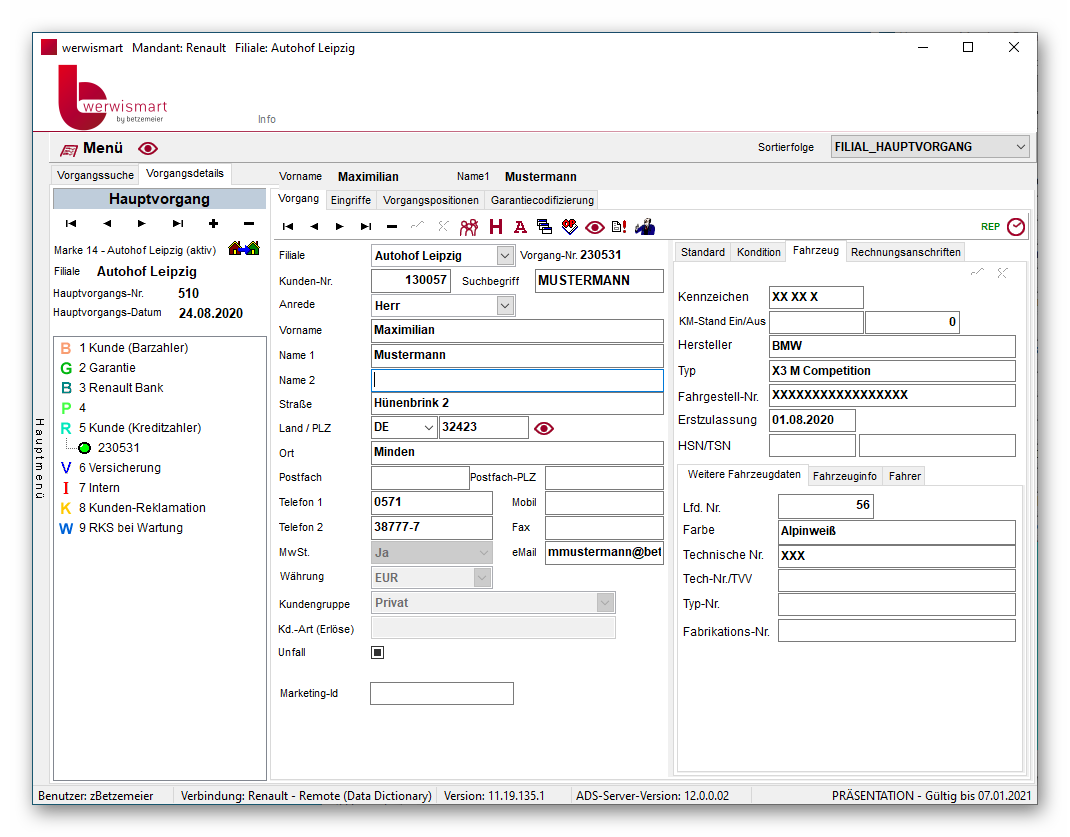Open the MwSt. dropdown
Viewport: 1070px width, 837px height.
click(x=483, y=553)
